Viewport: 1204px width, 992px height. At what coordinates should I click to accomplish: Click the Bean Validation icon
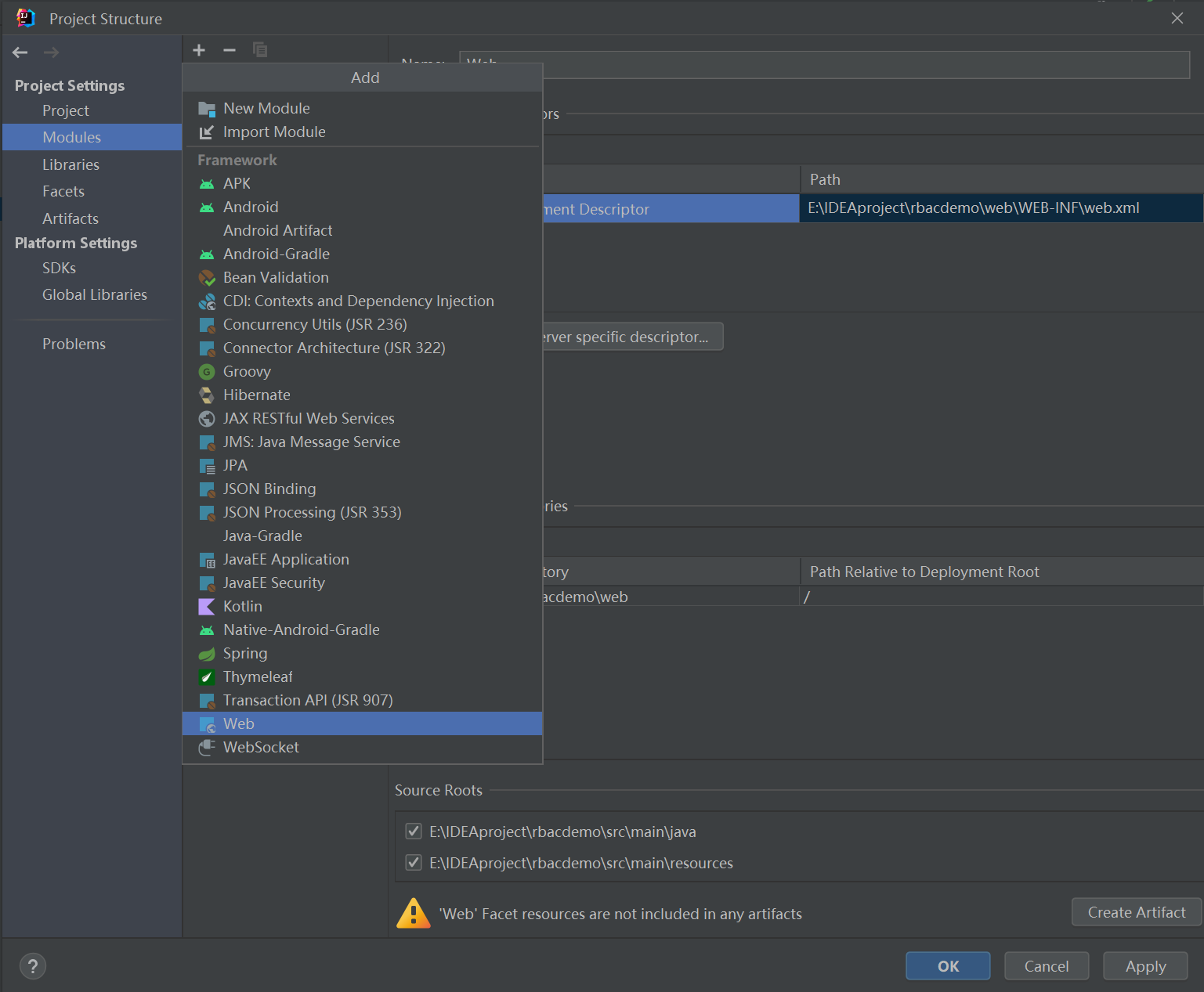[x=207, y=278]
